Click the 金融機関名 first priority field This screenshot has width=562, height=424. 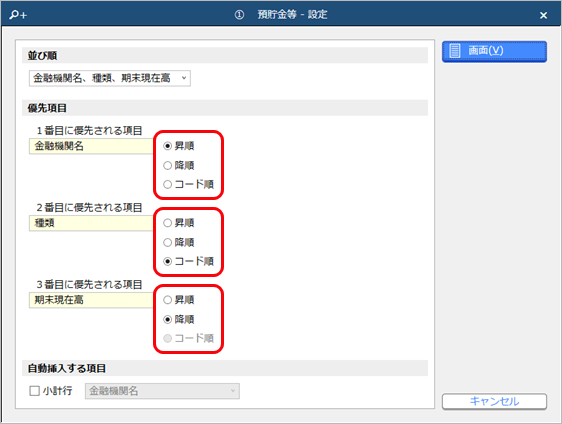point(91,146)
